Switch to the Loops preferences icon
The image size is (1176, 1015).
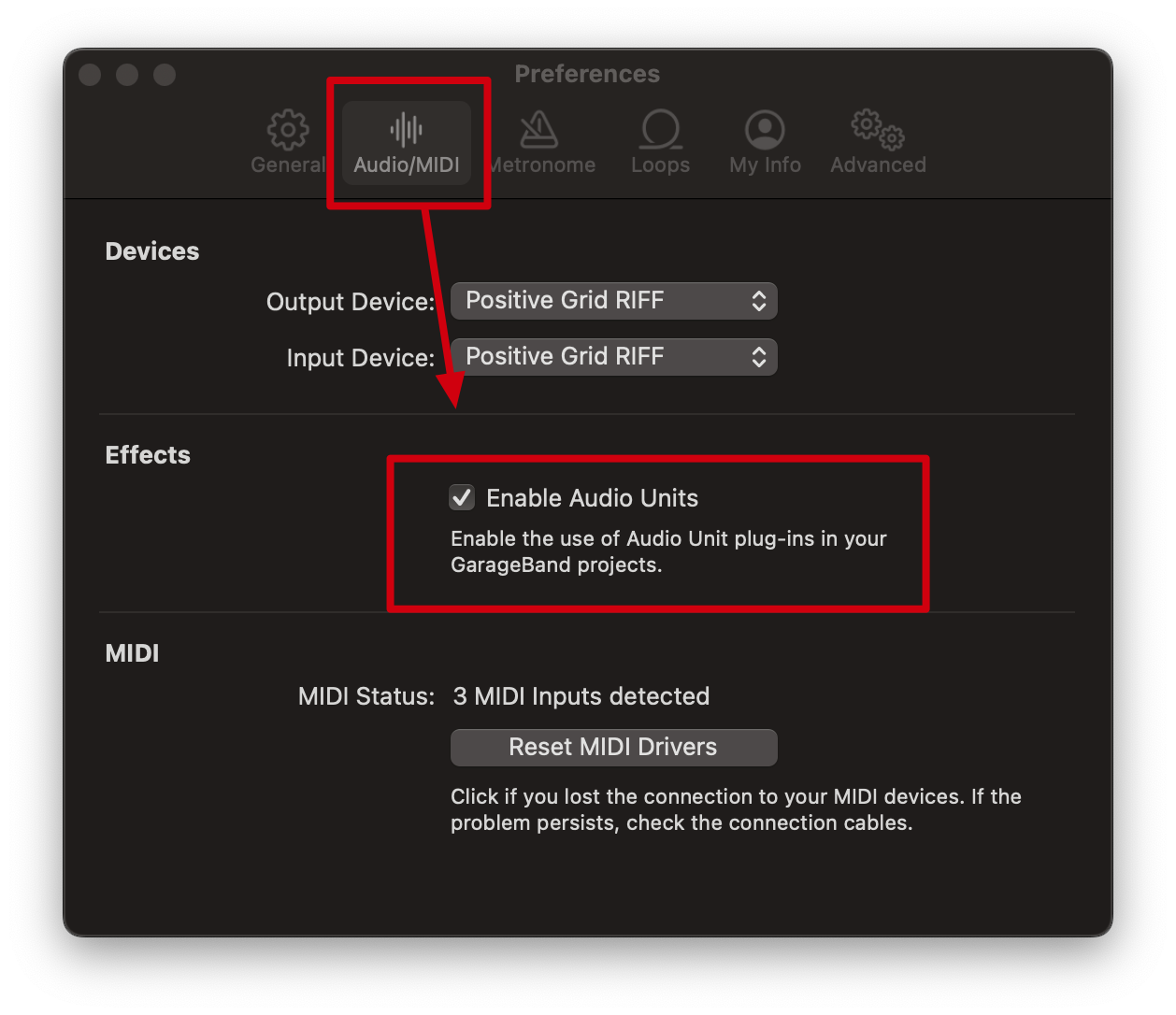tap(661, 130)
